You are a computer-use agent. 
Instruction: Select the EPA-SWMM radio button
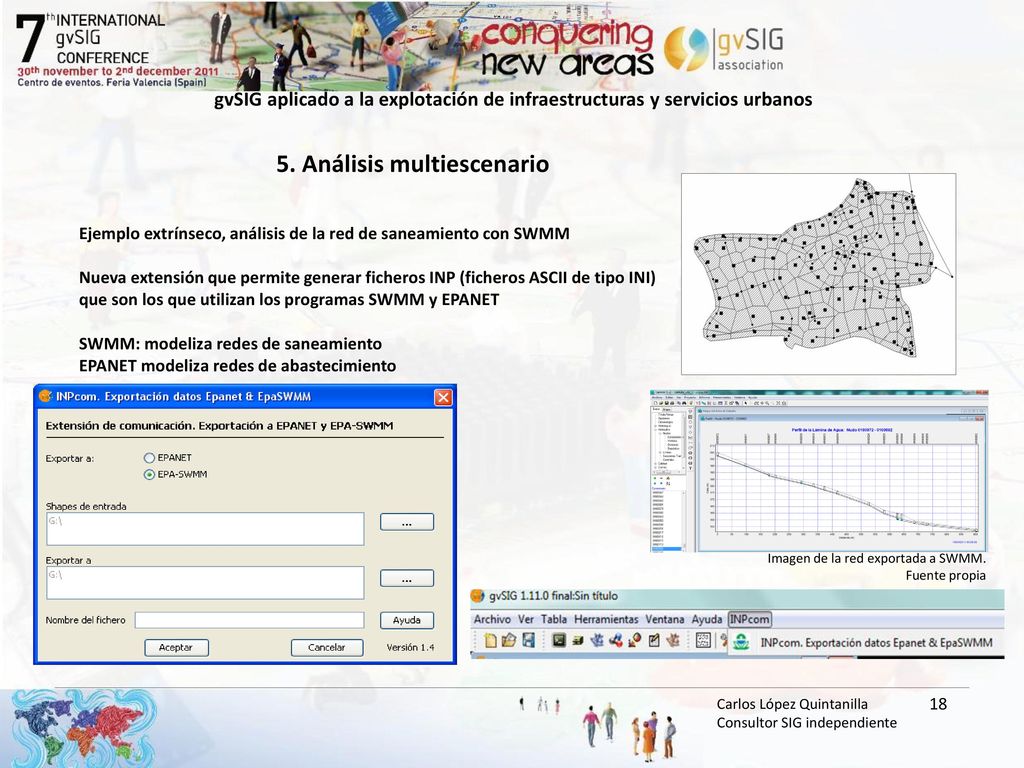pyautogui.click(x=149, y=475)
